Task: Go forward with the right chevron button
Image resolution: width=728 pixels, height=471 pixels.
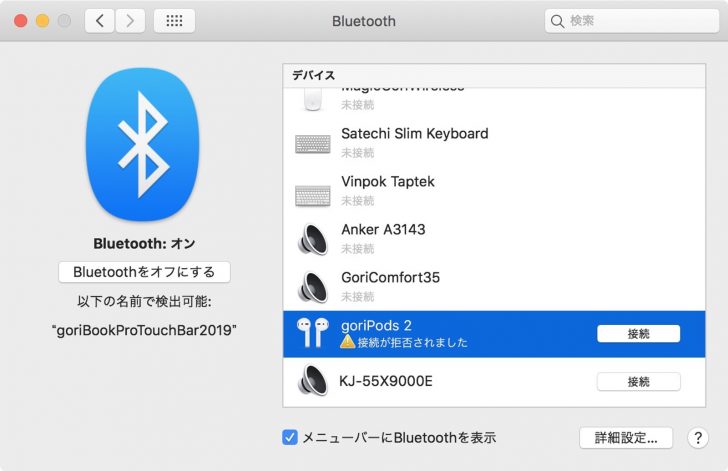Action: click(130, 21)
